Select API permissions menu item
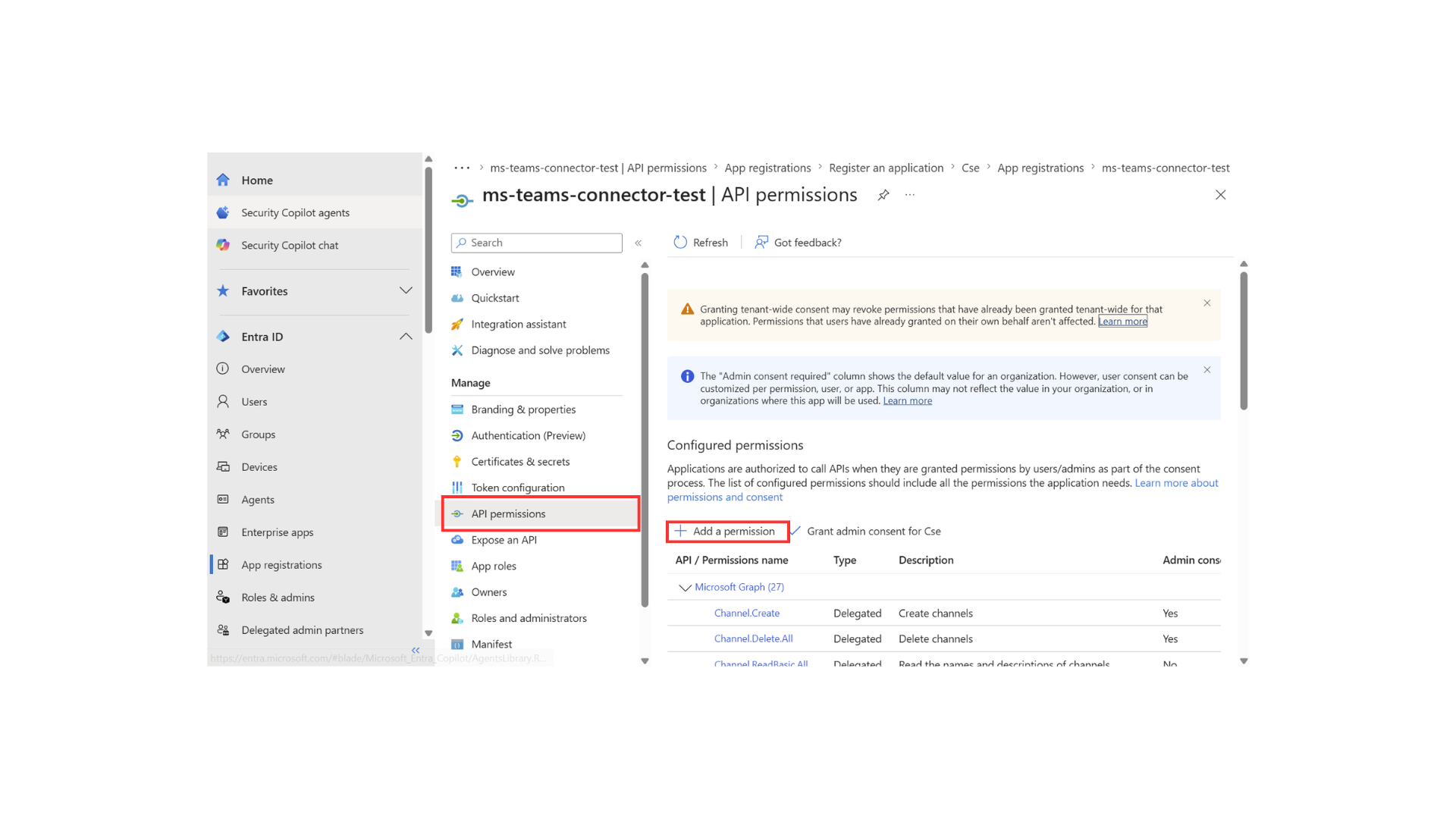 (x=540, y=513)
